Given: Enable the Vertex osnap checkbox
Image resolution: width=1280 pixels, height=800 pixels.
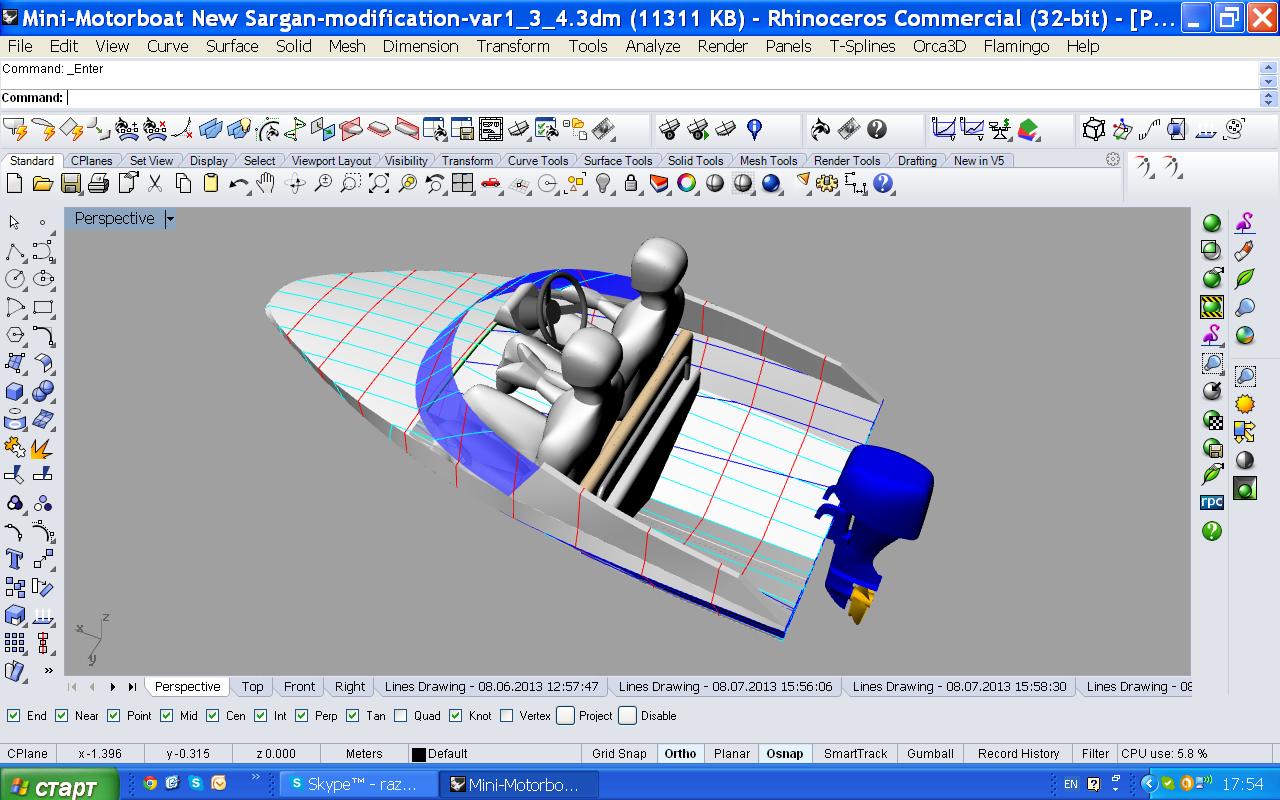Looking at the screenshot, I should click(x=507, y=716).
